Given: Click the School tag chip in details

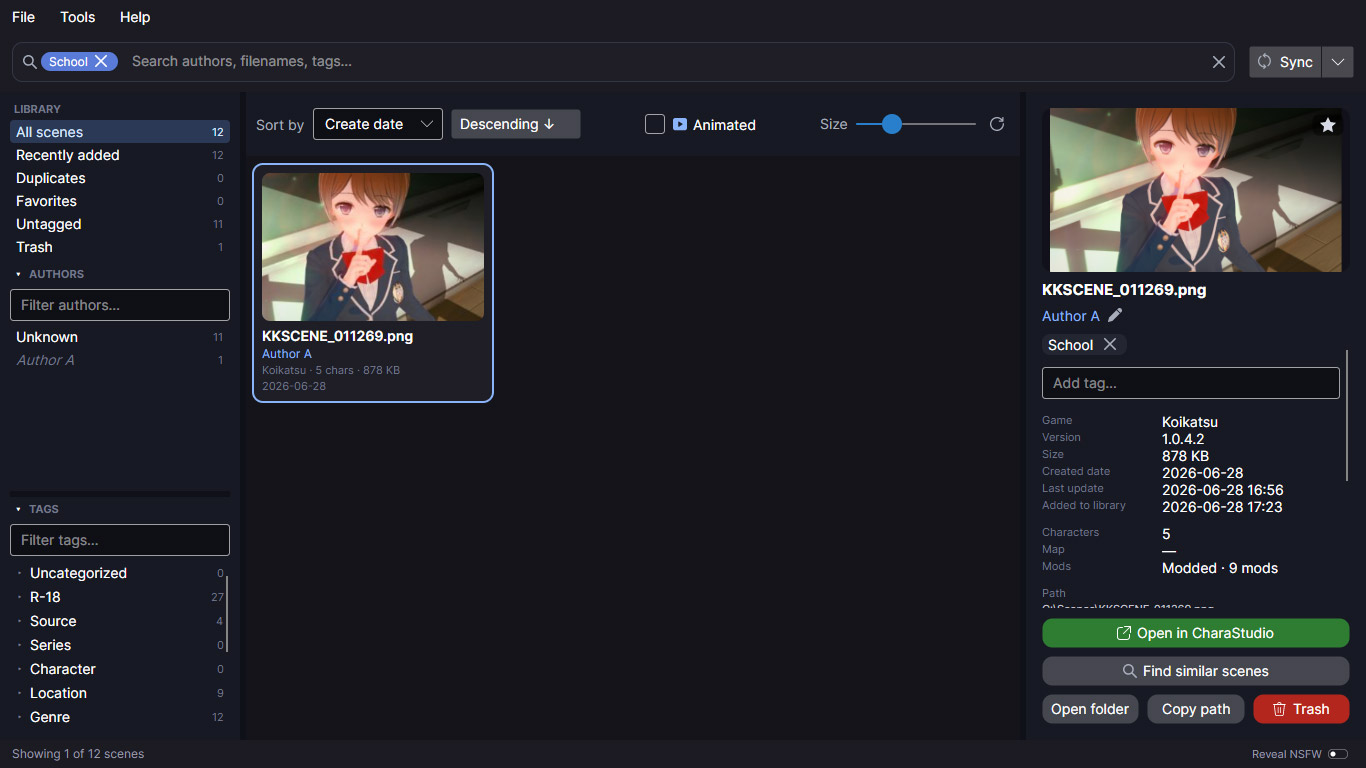Looking at the screenshot, I should [x=1084, y=344].
